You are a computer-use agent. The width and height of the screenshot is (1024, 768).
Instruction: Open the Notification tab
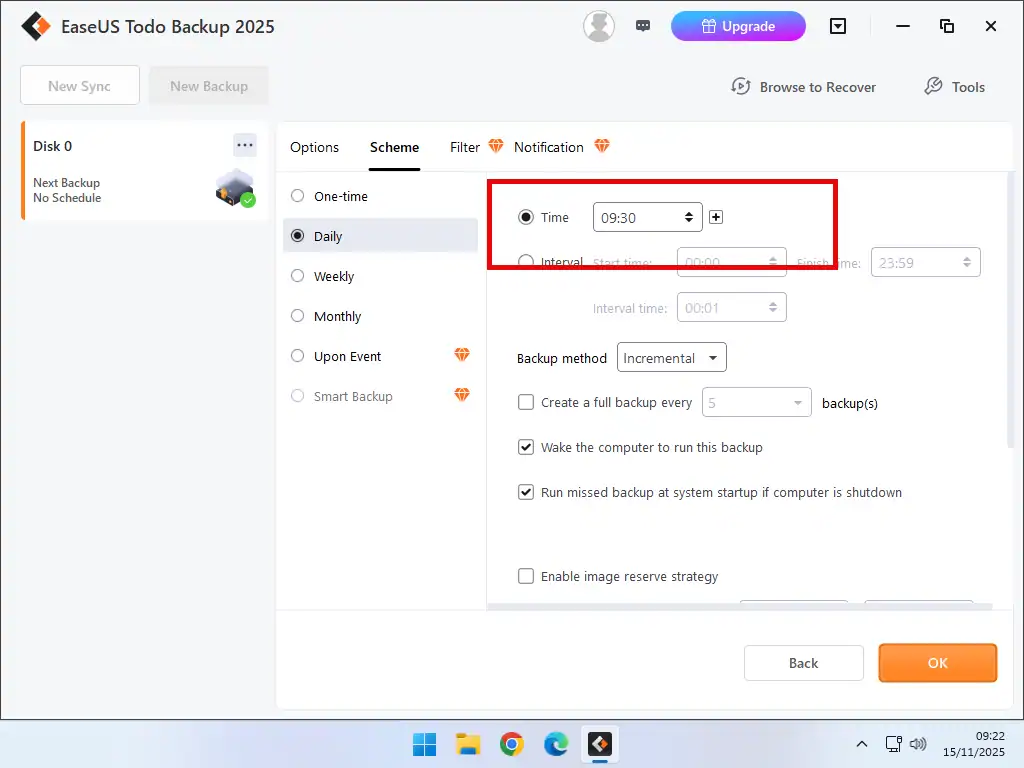[548, 147]
